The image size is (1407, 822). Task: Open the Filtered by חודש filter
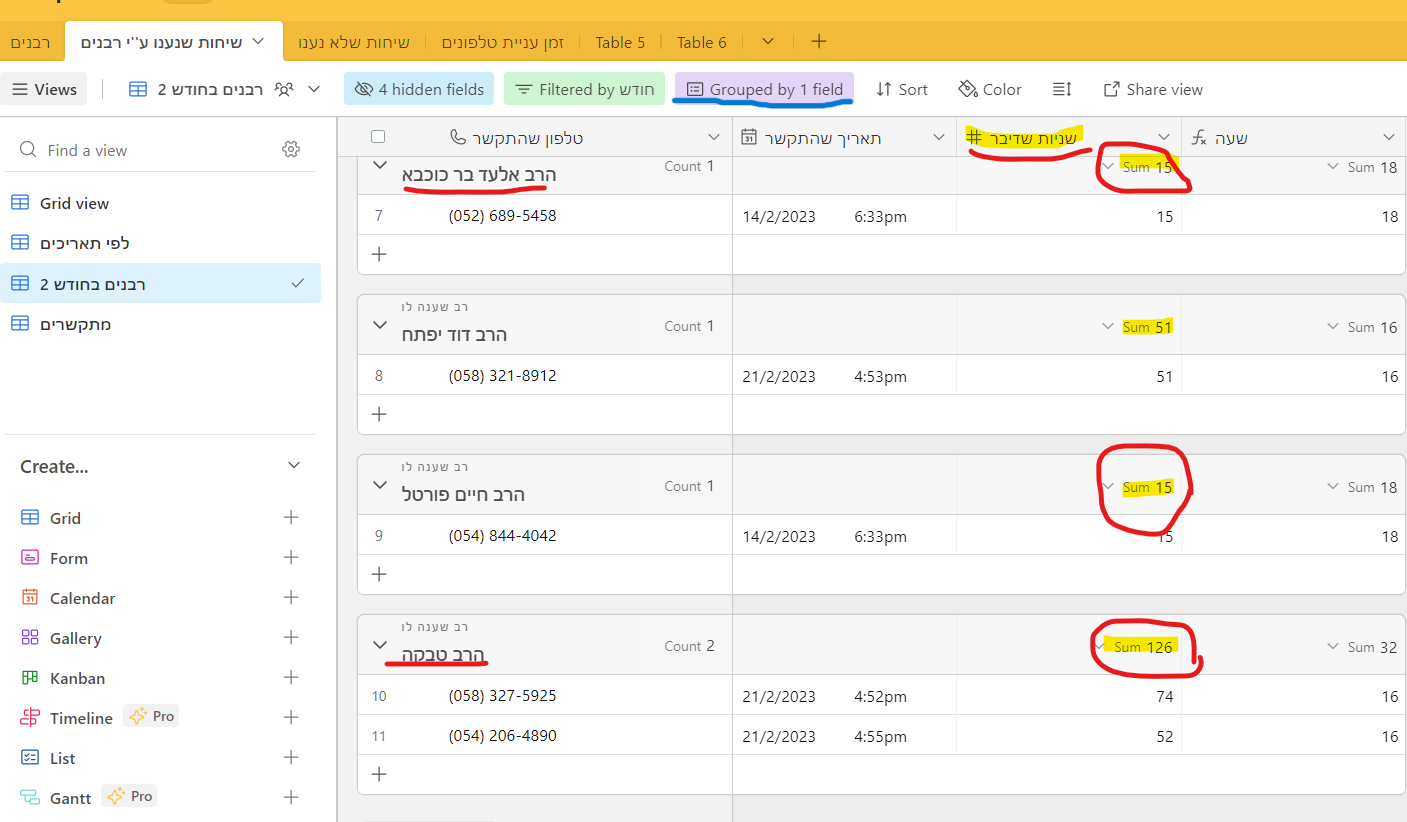[x=584, y=89]
